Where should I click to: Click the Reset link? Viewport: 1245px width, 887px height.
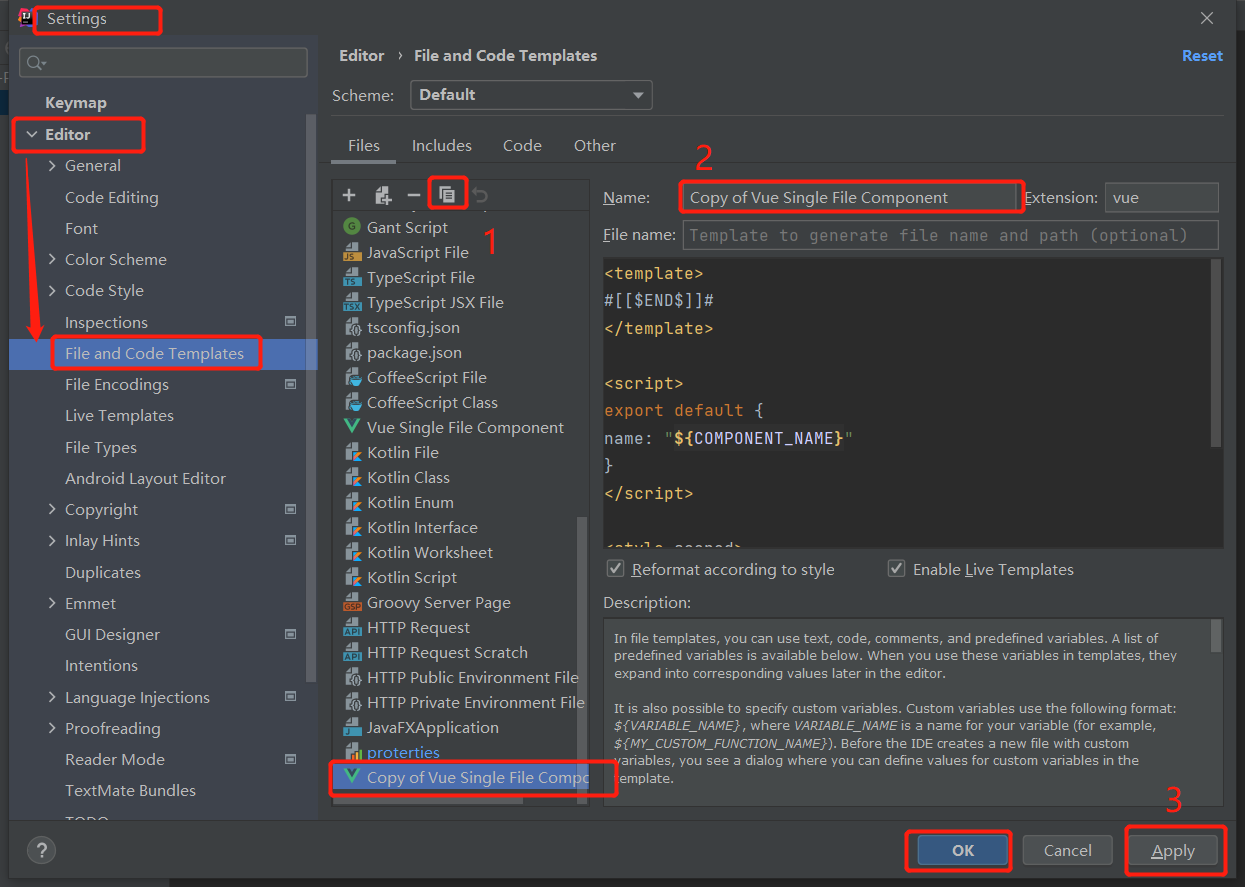(1202, 56)
